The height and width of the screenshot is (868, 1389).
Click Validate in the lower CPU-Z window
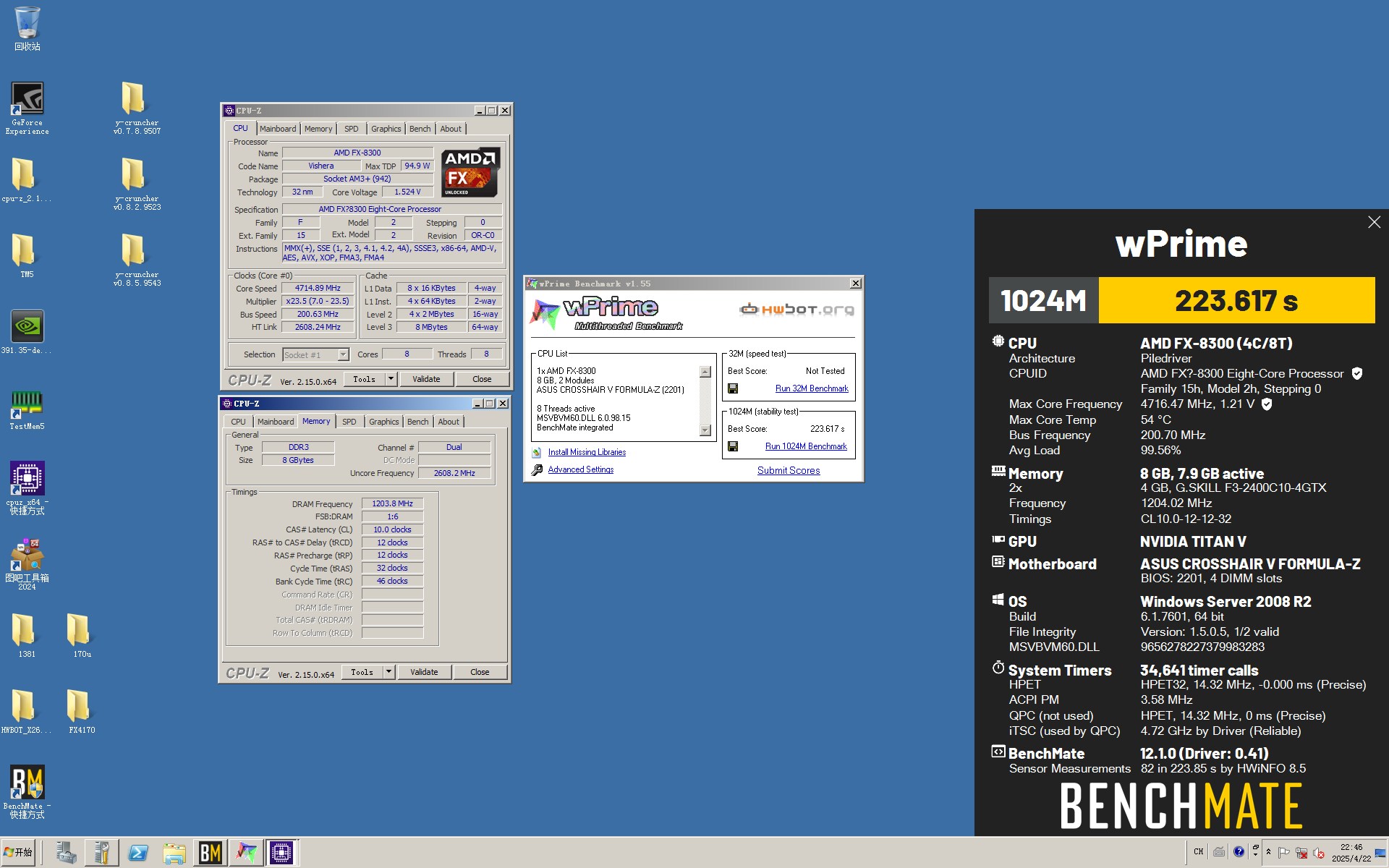tap(424, 672)
